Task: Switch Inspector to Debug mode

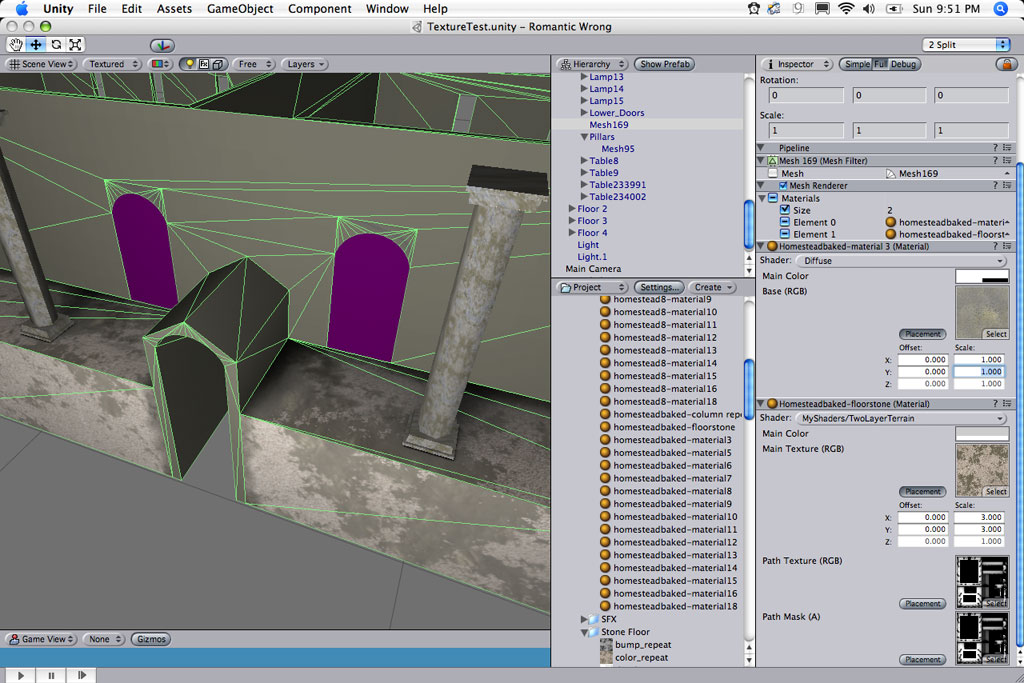Action: coord(905,63)
